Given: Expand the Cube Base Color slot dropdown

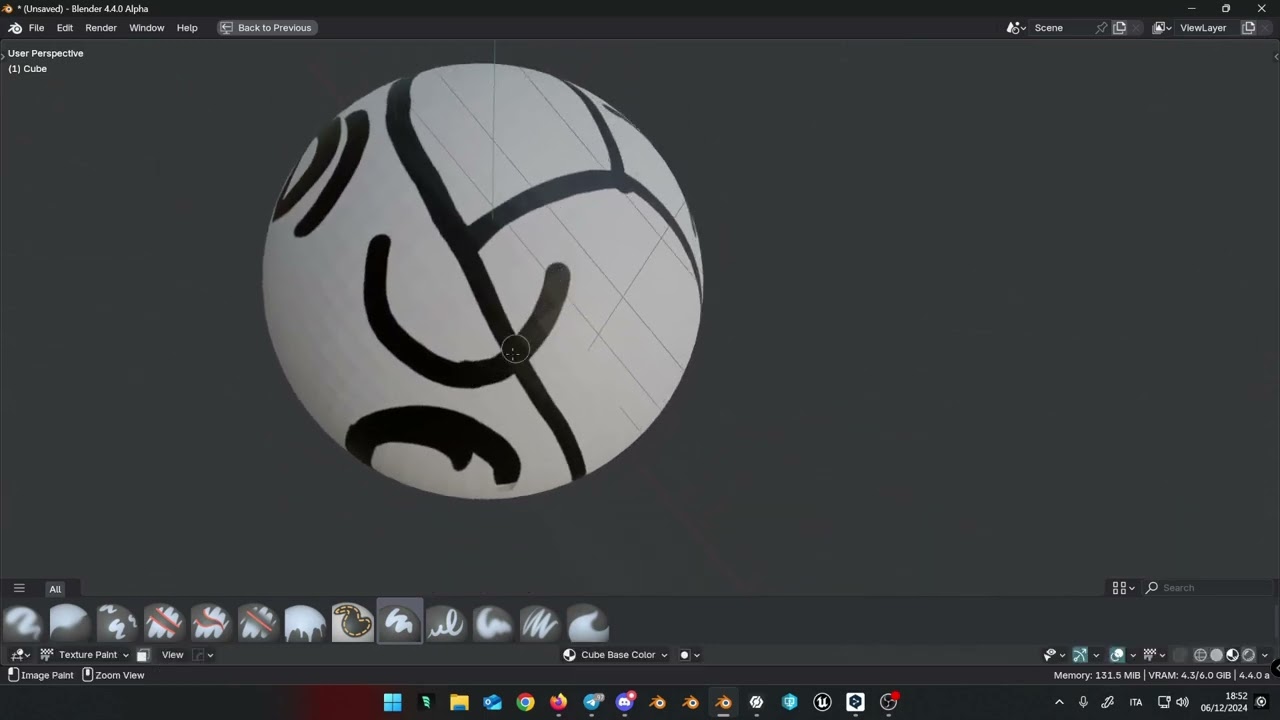Looking at the screenshot, I should 616,655.
